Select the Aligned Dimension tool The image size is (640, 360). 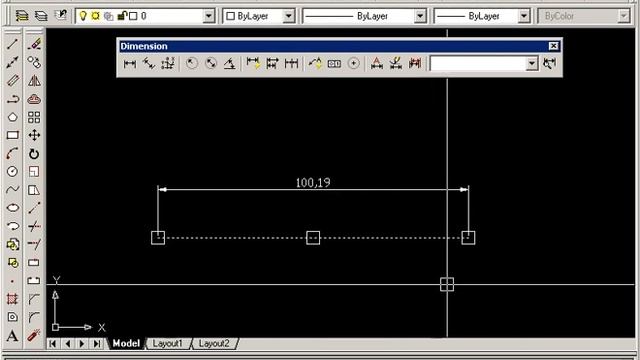pyautogui.click(x=149, y=64)
